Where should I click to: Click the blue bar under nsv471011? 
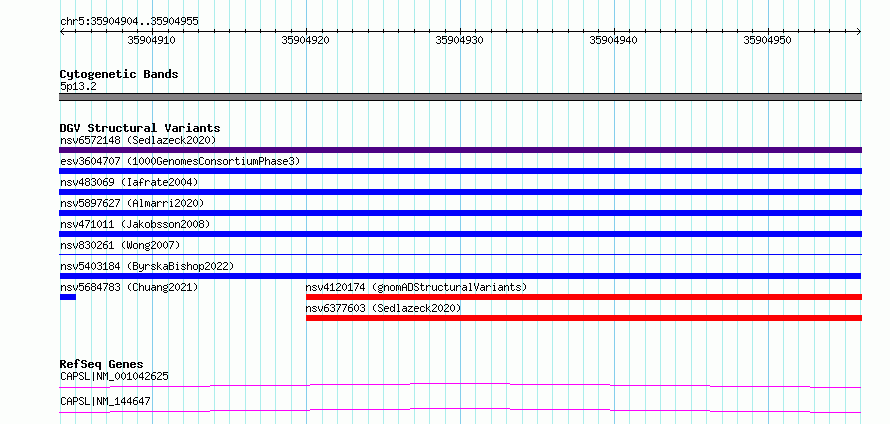tap(460, 234)
